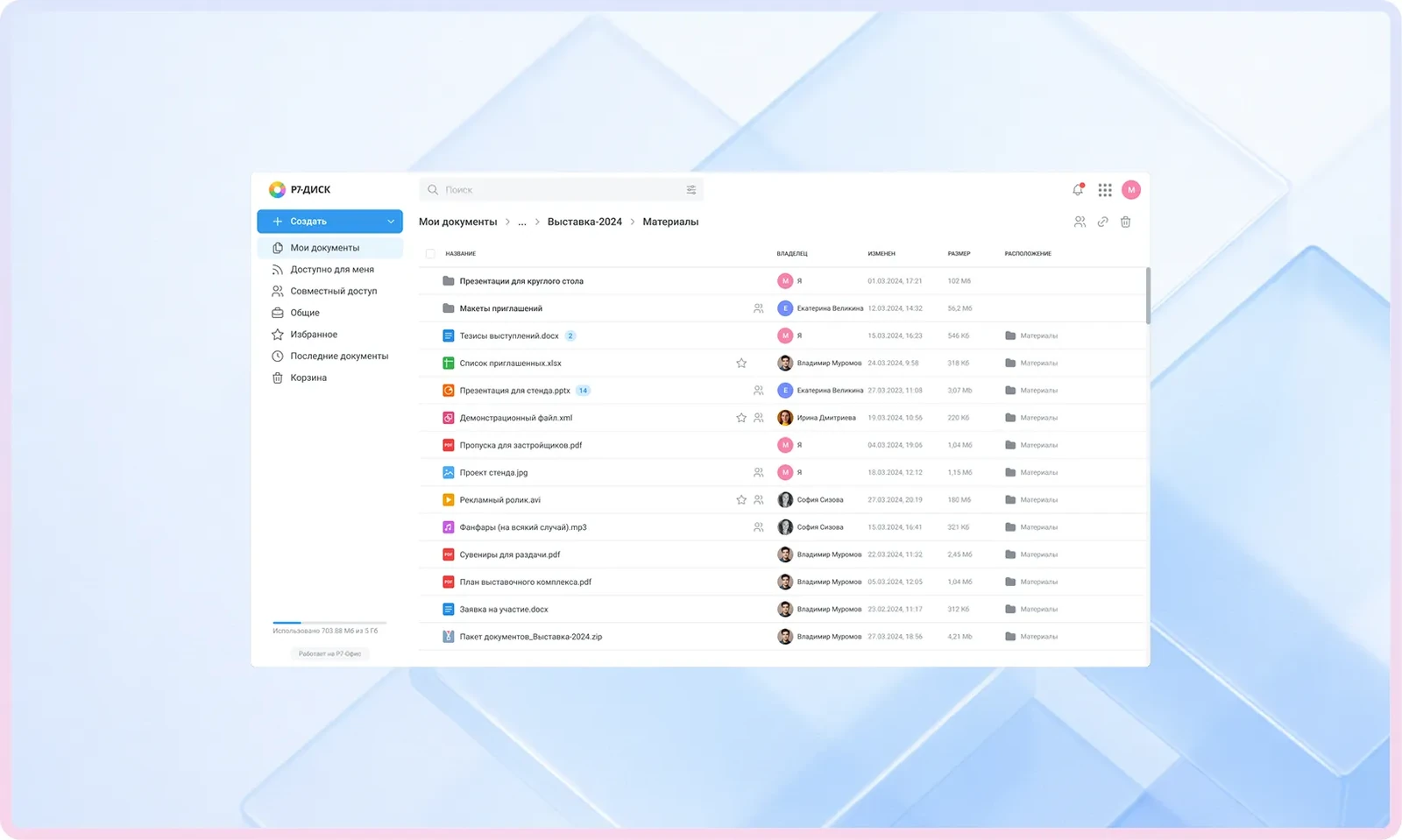Image resolution: width=1402 pixels, height=840 pixels.
Task: Expand the Создать button dropdown arrow
Action: tap(391, 222)
